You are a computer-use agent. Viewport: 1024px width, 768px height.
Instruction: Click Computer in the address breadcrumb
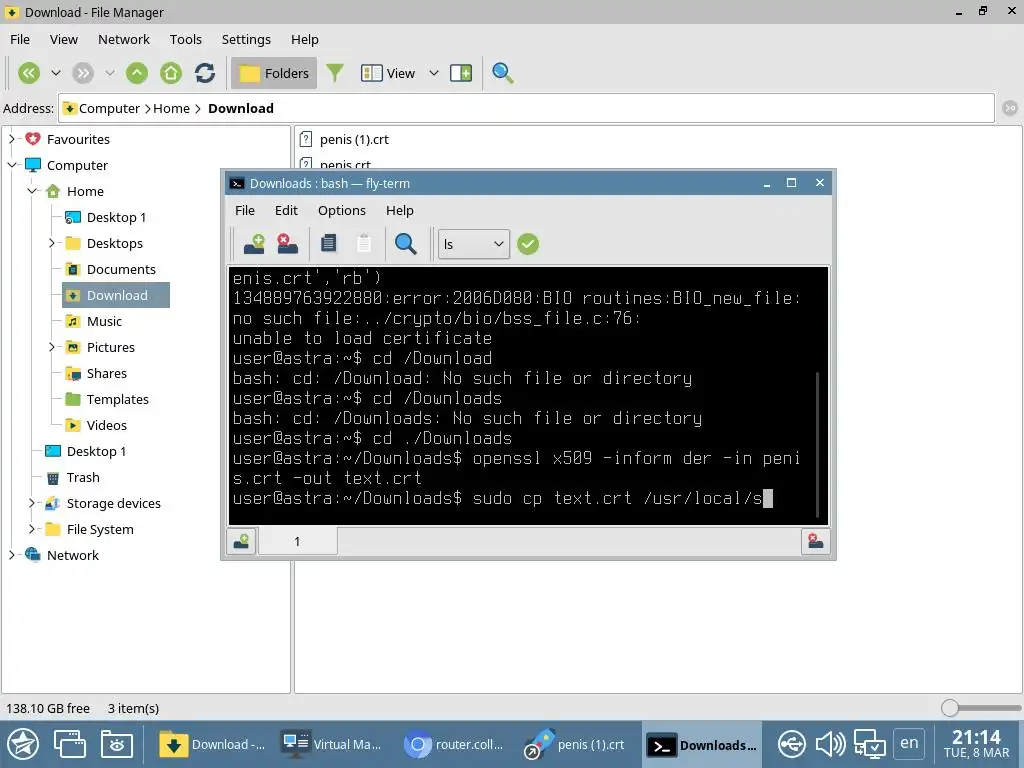pyautogui.click(x=109, y=108)
